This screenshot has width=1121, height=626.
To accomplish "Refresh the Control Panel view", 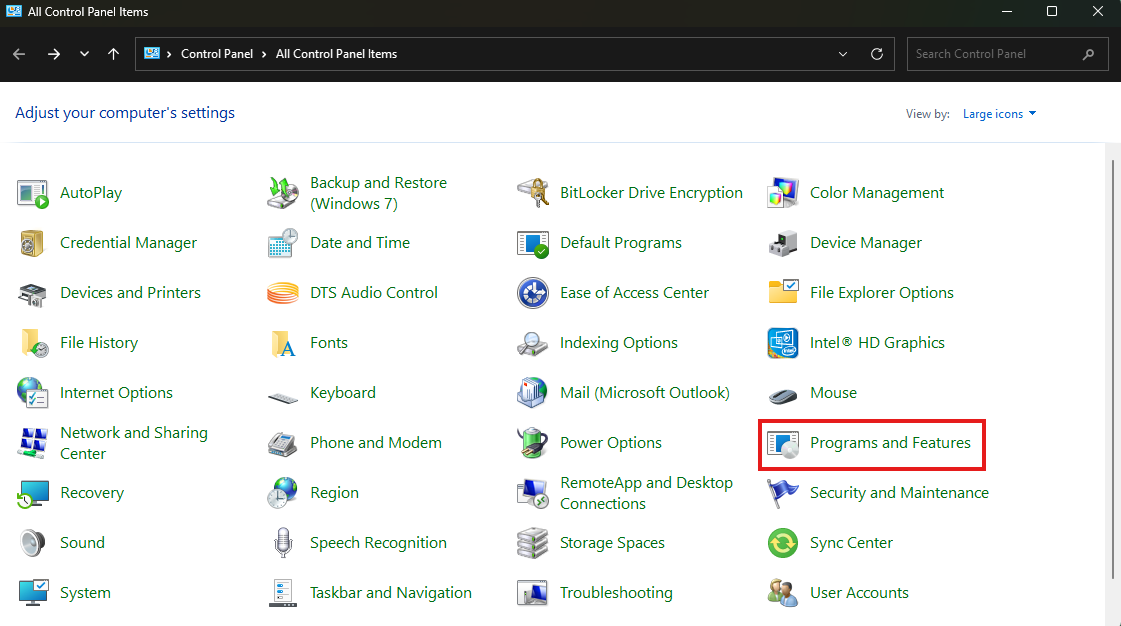I will 876,54.
